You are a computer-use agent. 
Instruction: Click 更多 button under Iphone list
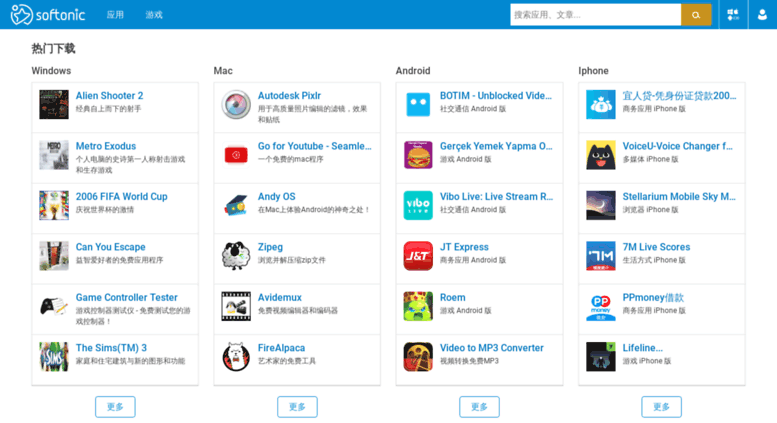coord(662,407)
